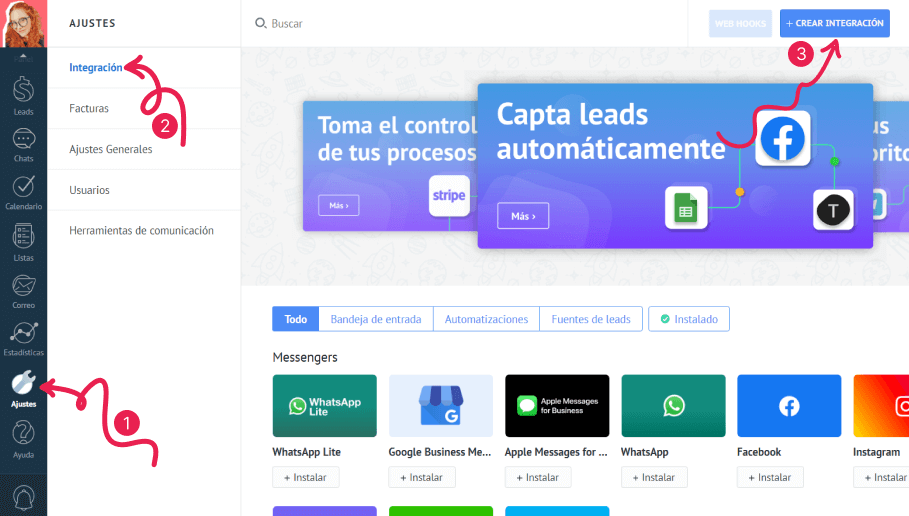Open the Google Business Messages tile
The image size is (909, 516).
click(441, 406)
